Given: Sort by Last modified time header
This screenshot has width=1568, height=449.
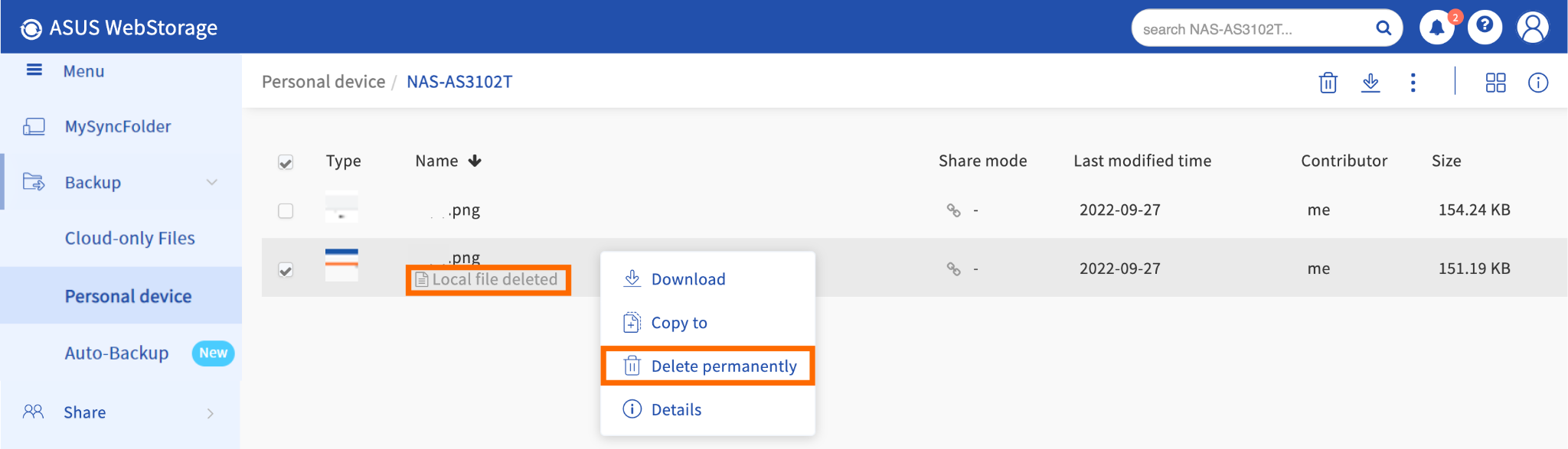Looking at the screenshot, I should [1142, 161].
